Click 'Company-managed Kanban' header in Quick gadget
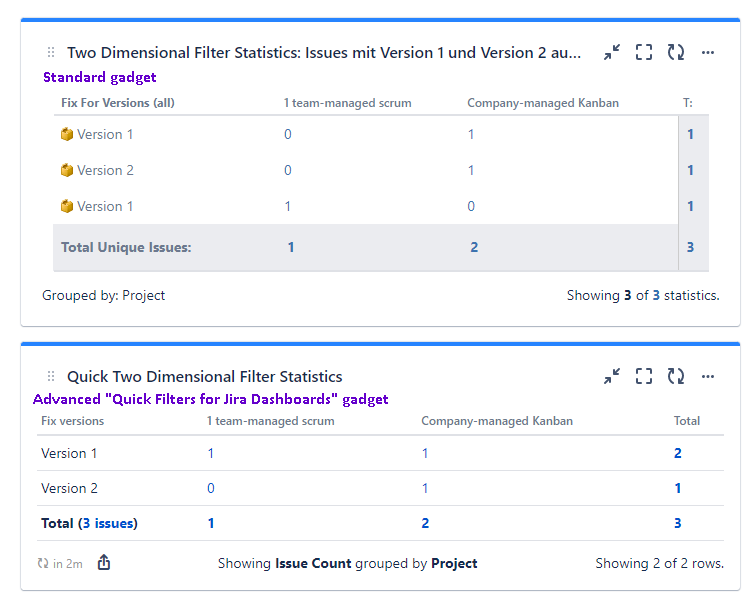 tap(497, 421)
